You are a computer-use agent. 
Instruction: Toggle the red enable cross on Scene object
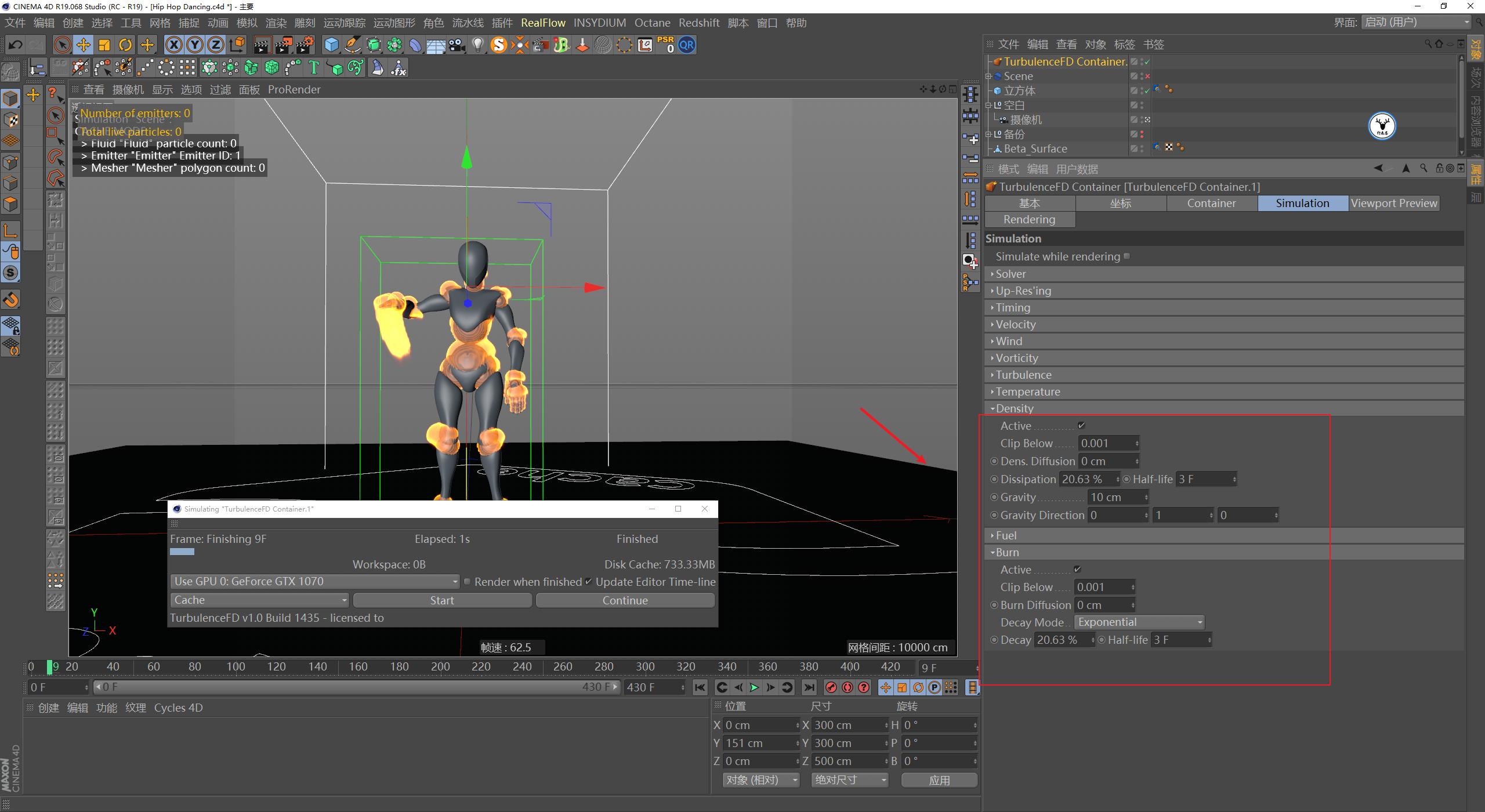coord(1147,76)
